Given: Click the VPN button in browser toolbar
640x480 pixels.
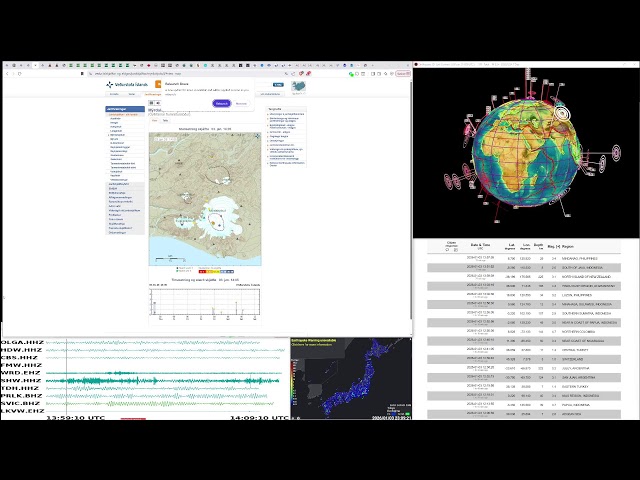Looking at the screenshot, I should coord(403,74).
